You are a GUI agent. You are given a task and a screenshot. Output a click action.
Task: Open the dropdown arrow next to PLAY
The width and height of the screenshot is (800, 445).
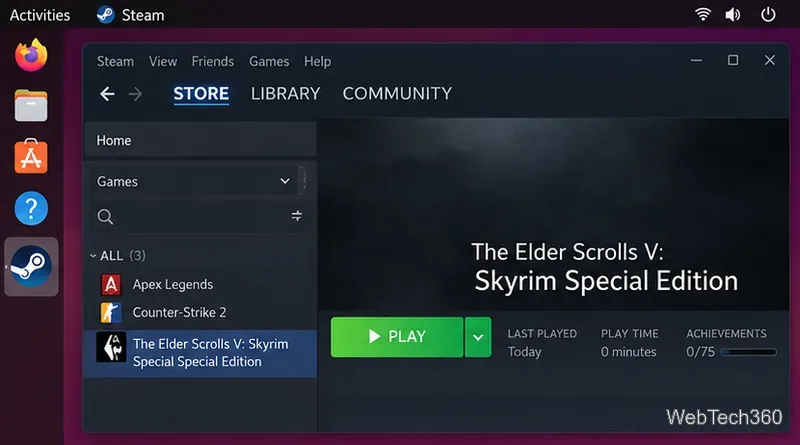pyautogui.click(x=478, y=337)
